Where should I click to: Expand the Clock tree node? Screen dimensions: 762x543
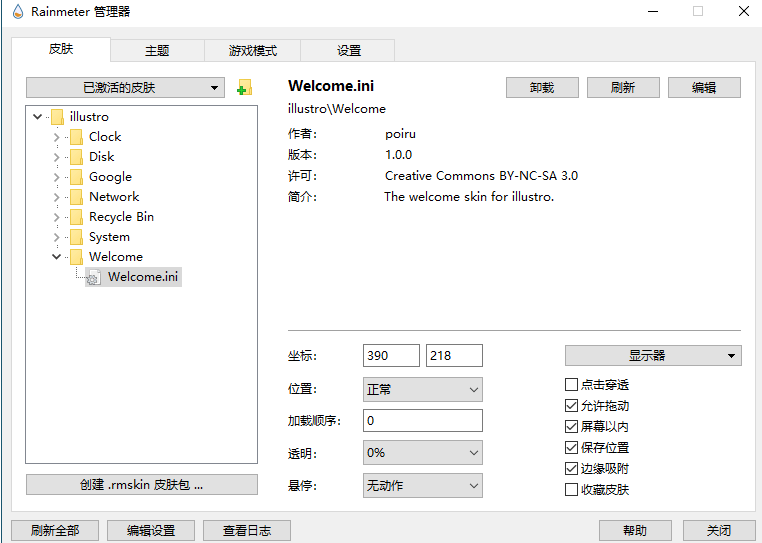pyautogui.click(x=56, y=137)
